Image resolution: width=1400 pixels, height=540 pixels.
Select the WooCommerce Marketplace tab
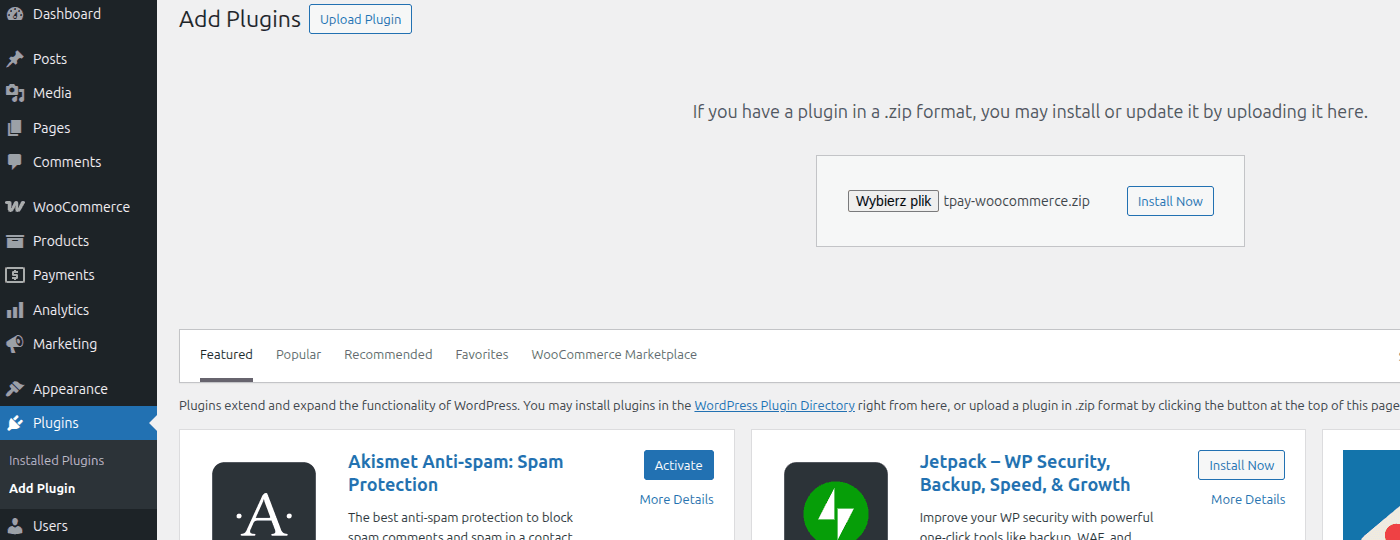click(x=614, y=355)
